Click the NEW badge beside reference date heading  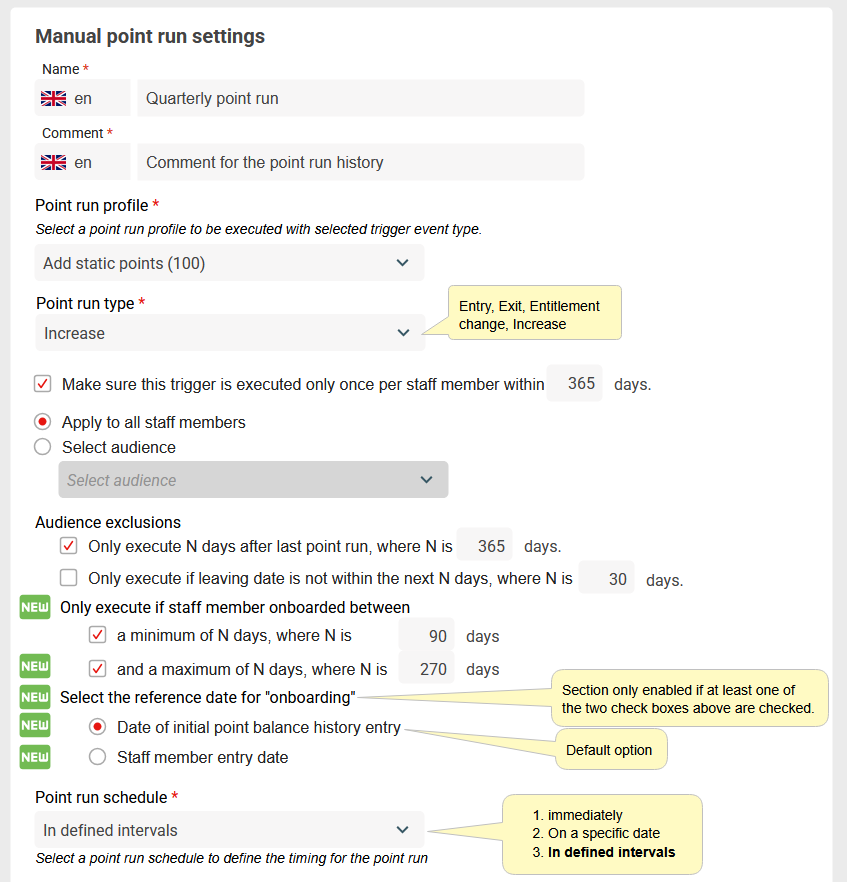pos(35,697)
